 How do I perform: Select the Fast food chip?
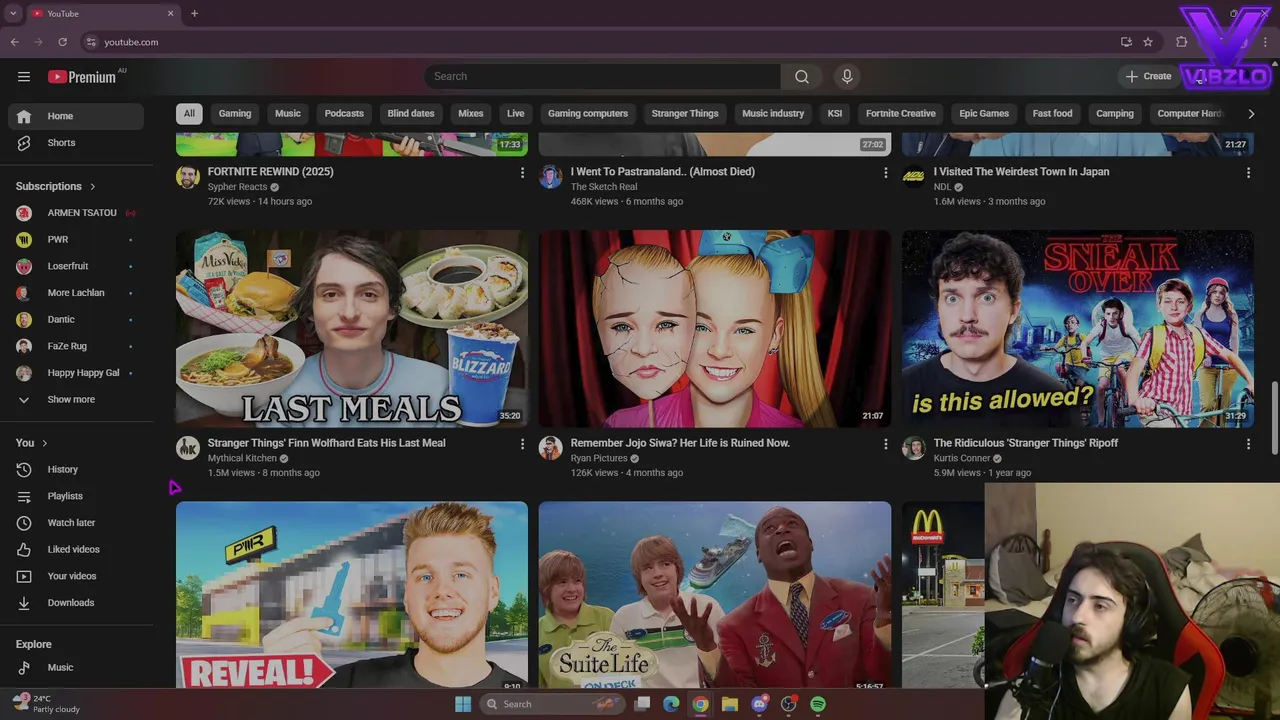1052,113
